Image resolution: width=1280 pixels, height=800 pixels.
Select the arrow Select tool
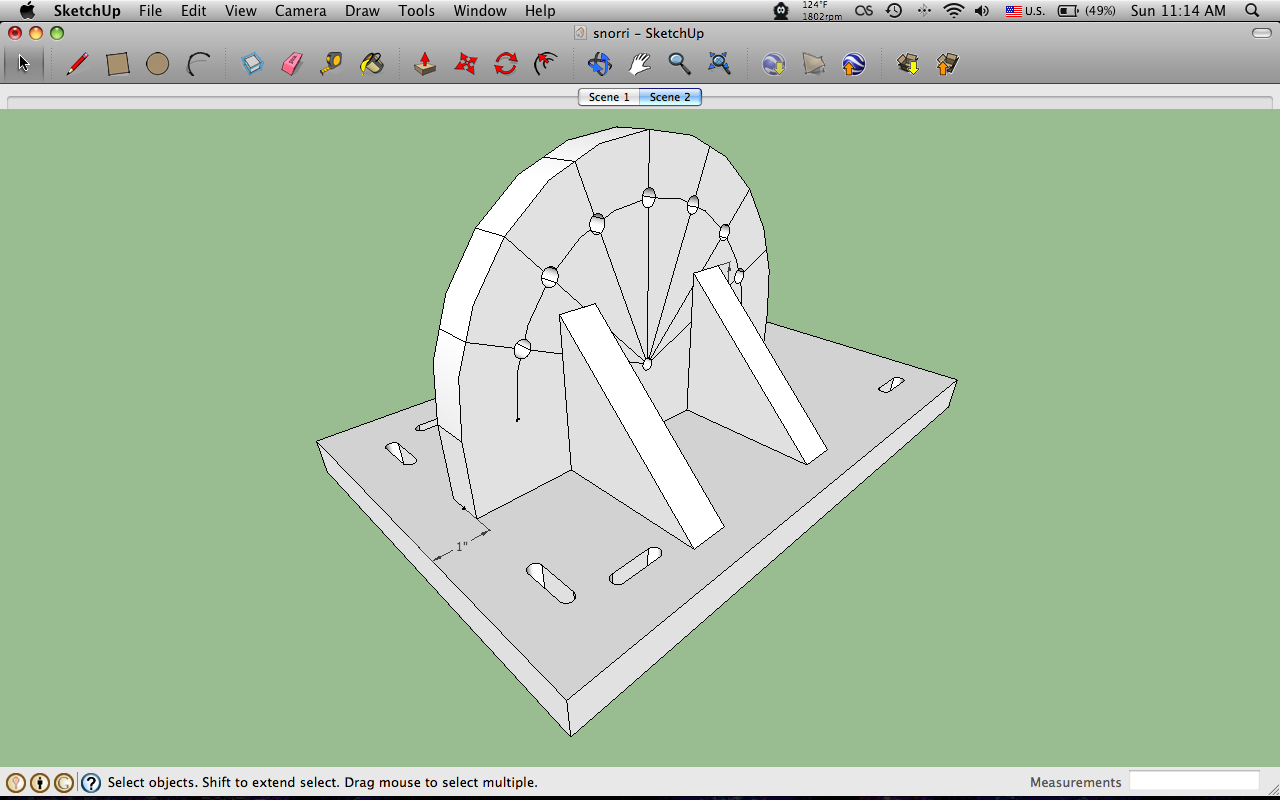pos(24,64)
